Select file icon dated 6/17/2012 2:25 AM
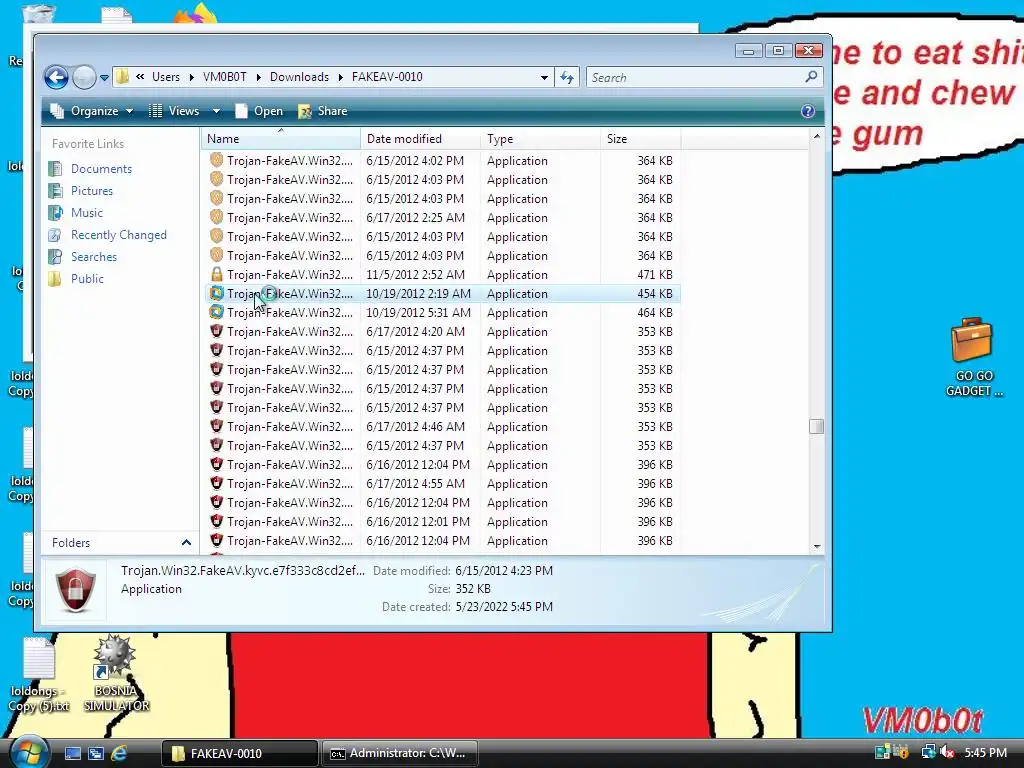Image resolution: width=1024 pixels, height=768 pixels. click(x=216, y=217)
